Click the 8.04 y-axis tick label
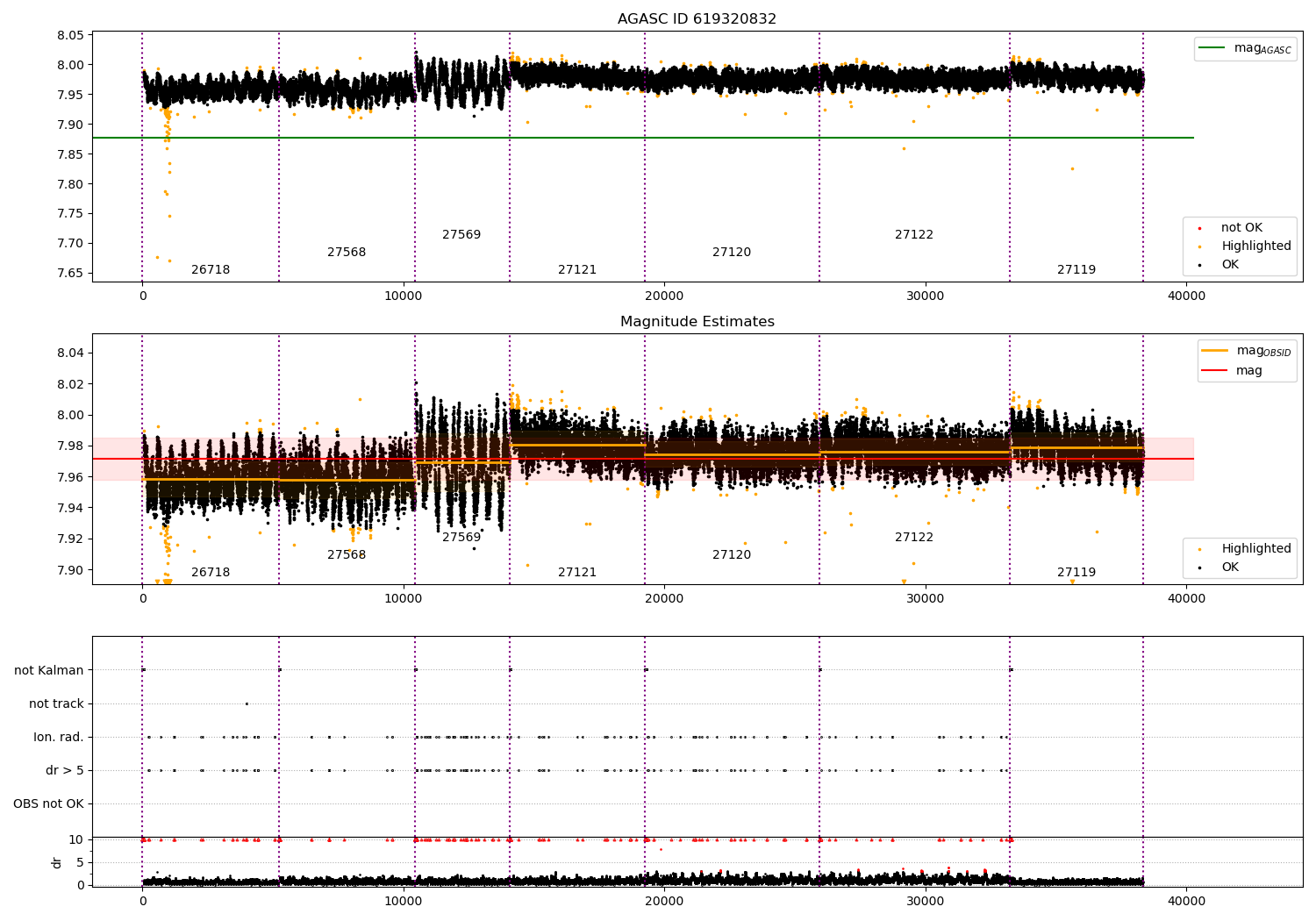The image size is (1316, 921). 70,353
